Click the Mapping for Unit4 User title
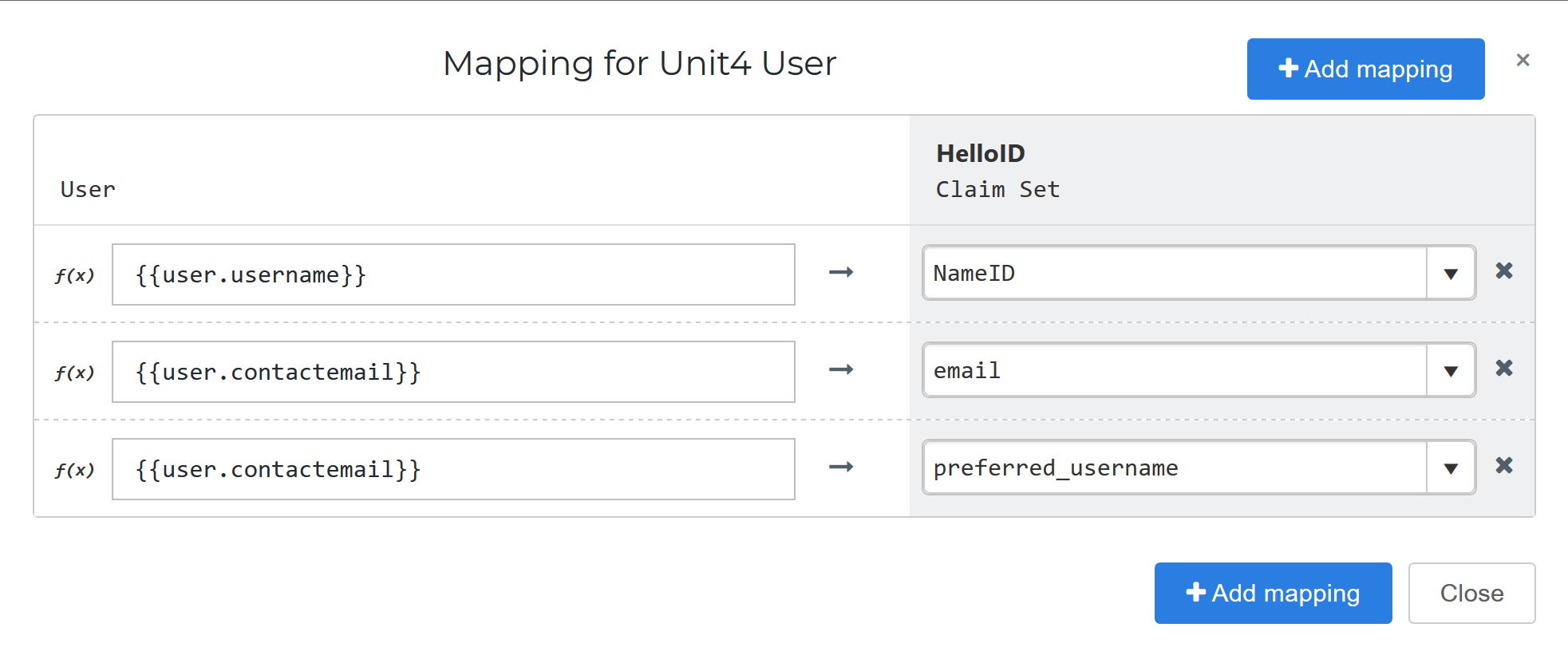 coord(639,64)
